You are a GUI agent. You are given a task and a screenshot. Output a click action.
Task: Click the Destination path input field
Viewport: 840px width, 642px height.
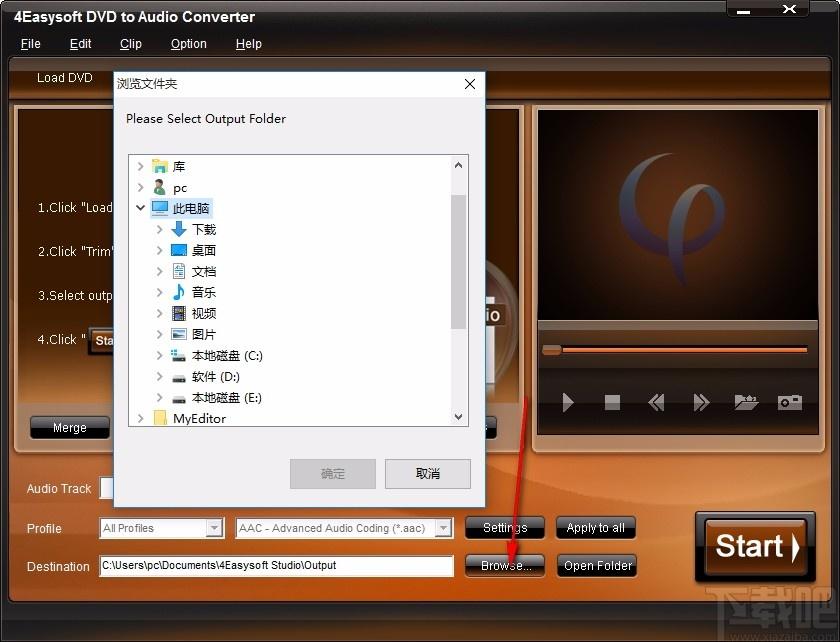[x=276, y=565]
